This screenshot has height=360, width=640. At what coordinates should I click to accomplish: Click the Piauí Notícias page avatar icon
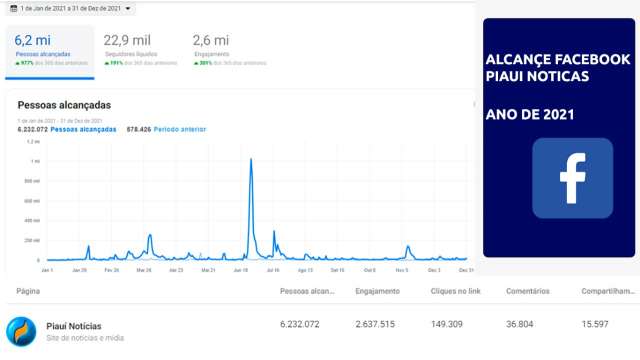pyautogui.click(x=21, y=331)
